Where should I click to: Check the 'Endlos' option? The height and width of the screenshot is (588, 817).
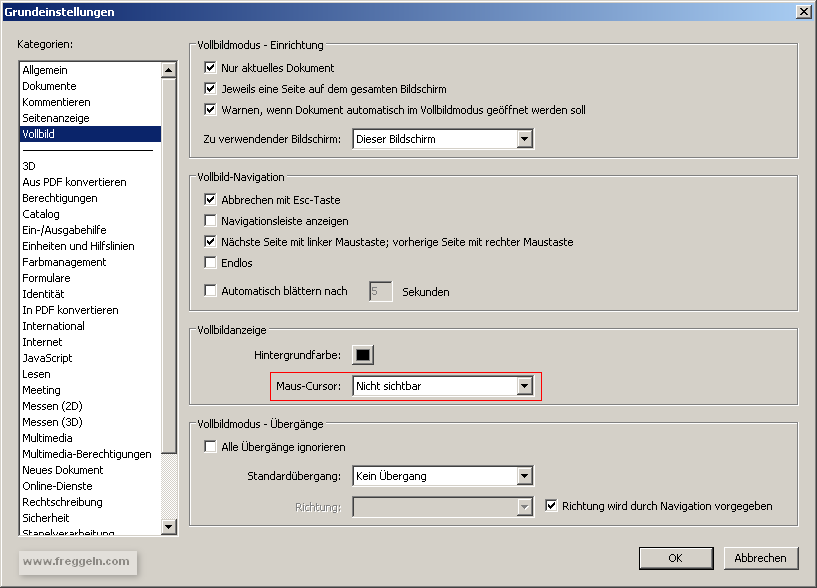(210, 263)
